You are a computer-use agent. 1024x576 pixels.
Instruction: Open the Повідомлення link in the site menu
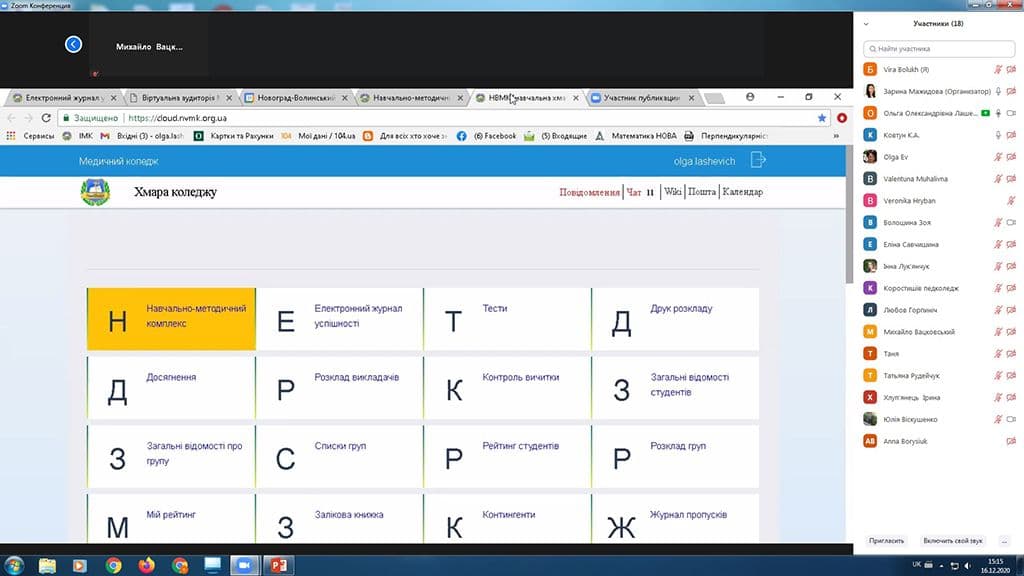(x=589, y=192)
